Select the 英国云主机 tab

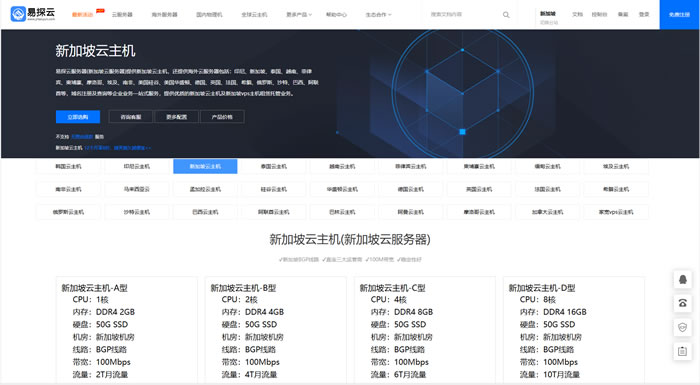click(x=479, y=189)
